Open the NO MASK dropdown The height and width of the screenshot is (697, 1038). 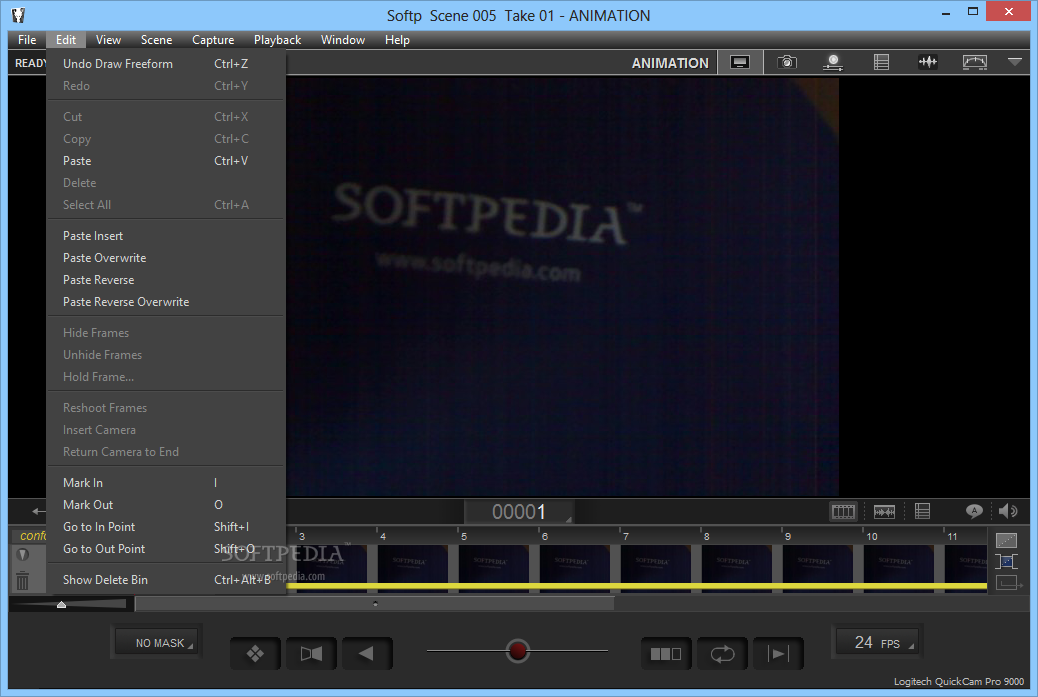click(x=157, y=643)
